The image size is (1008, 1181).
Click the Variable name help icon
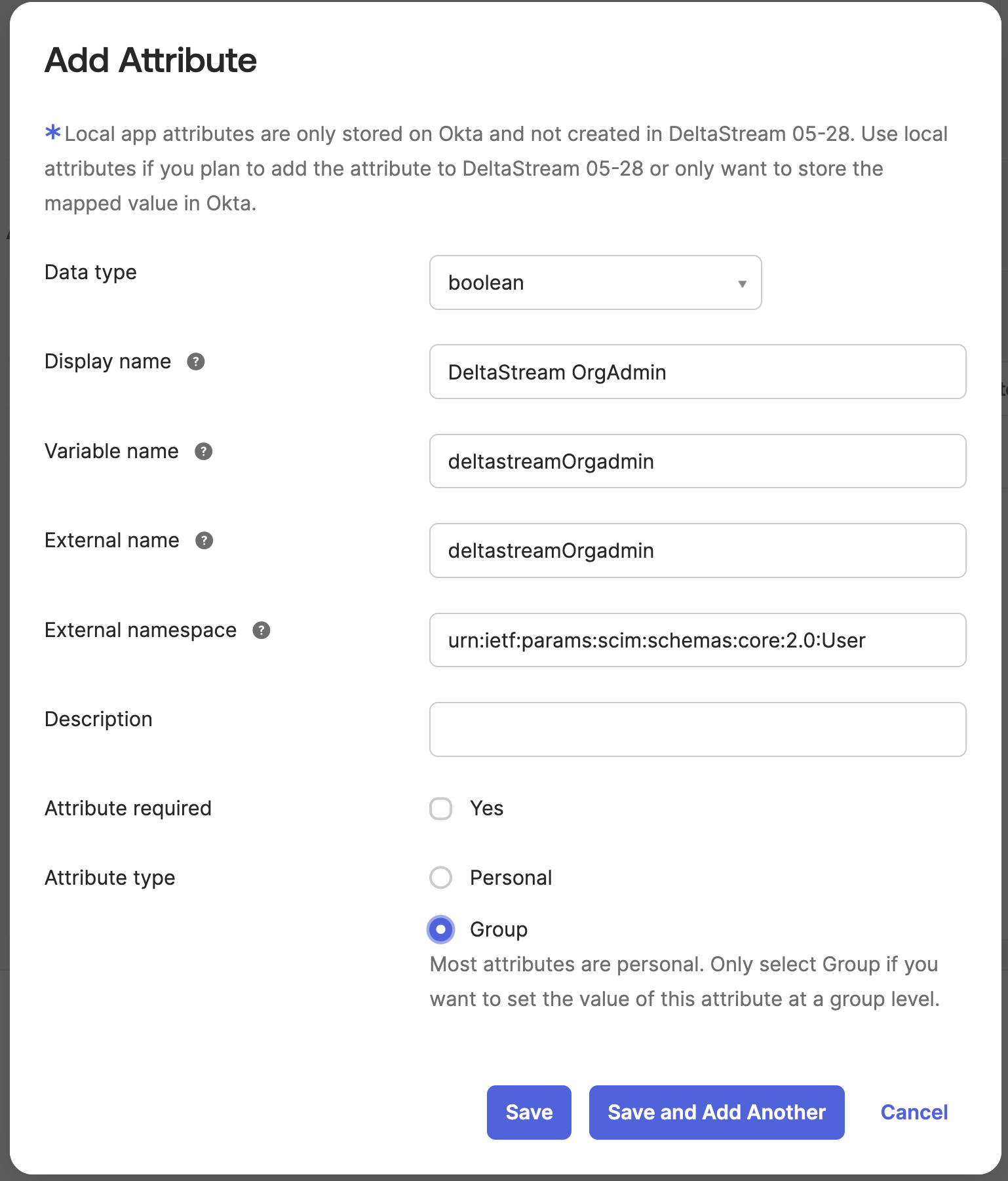click(x=204, y=452)
